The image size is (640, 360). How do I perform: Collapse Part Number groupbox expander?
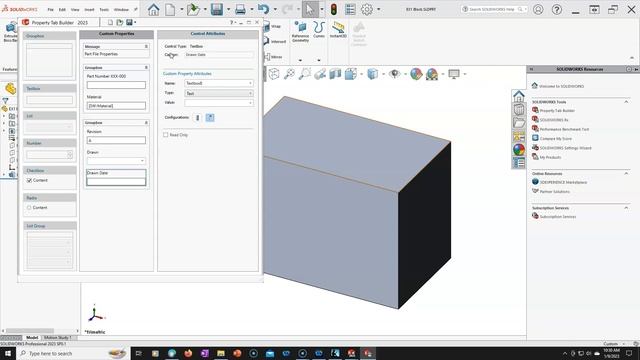tap(146, 67)
